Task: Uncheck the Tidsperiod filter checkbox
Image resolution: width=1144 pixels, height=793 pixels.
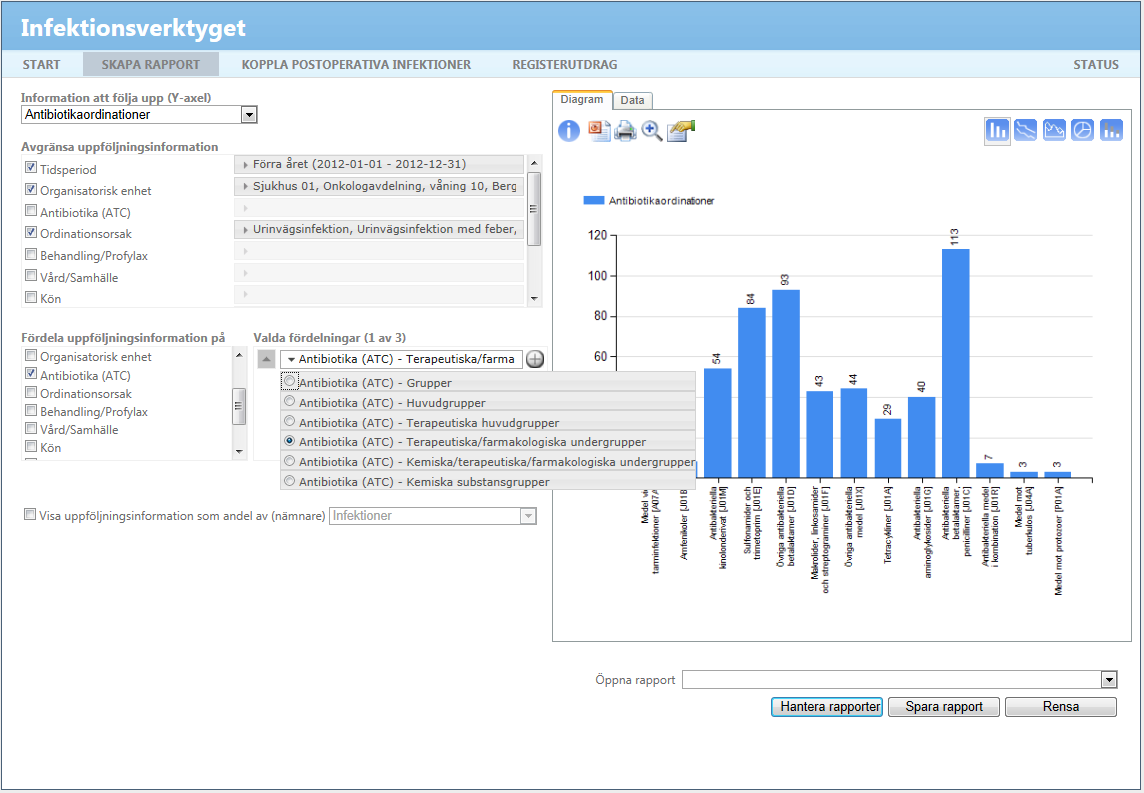Action: click(31, 168)
